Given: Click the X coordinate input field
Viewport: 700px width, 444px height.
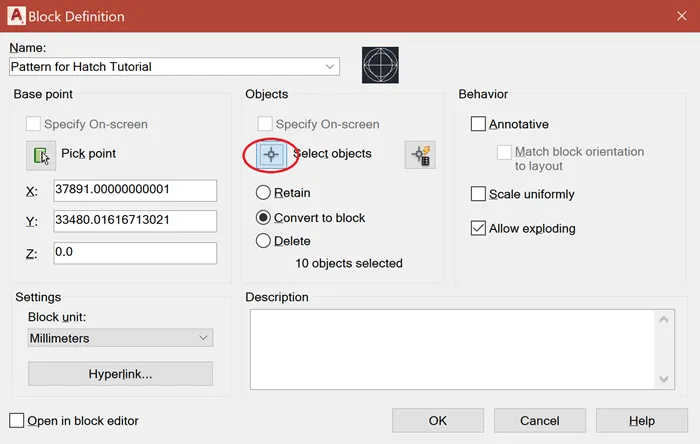Looking at the screenshot, I should tap(135, 191).
